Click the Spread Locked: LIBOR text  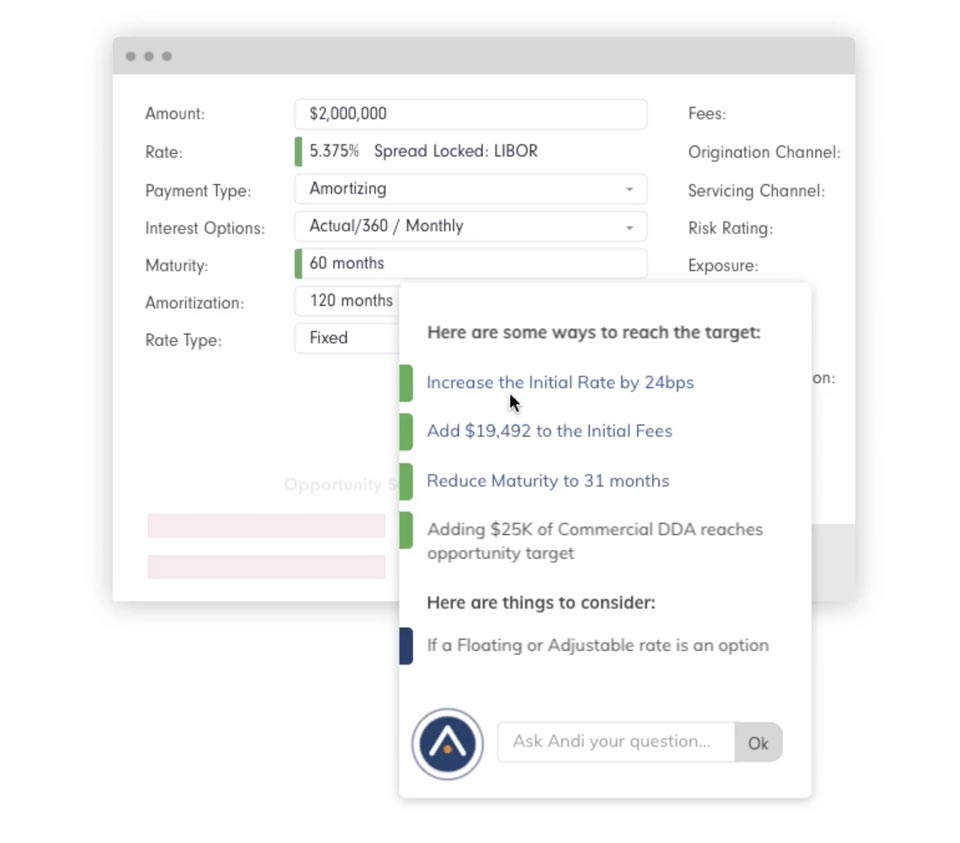(x=456, y=151)
